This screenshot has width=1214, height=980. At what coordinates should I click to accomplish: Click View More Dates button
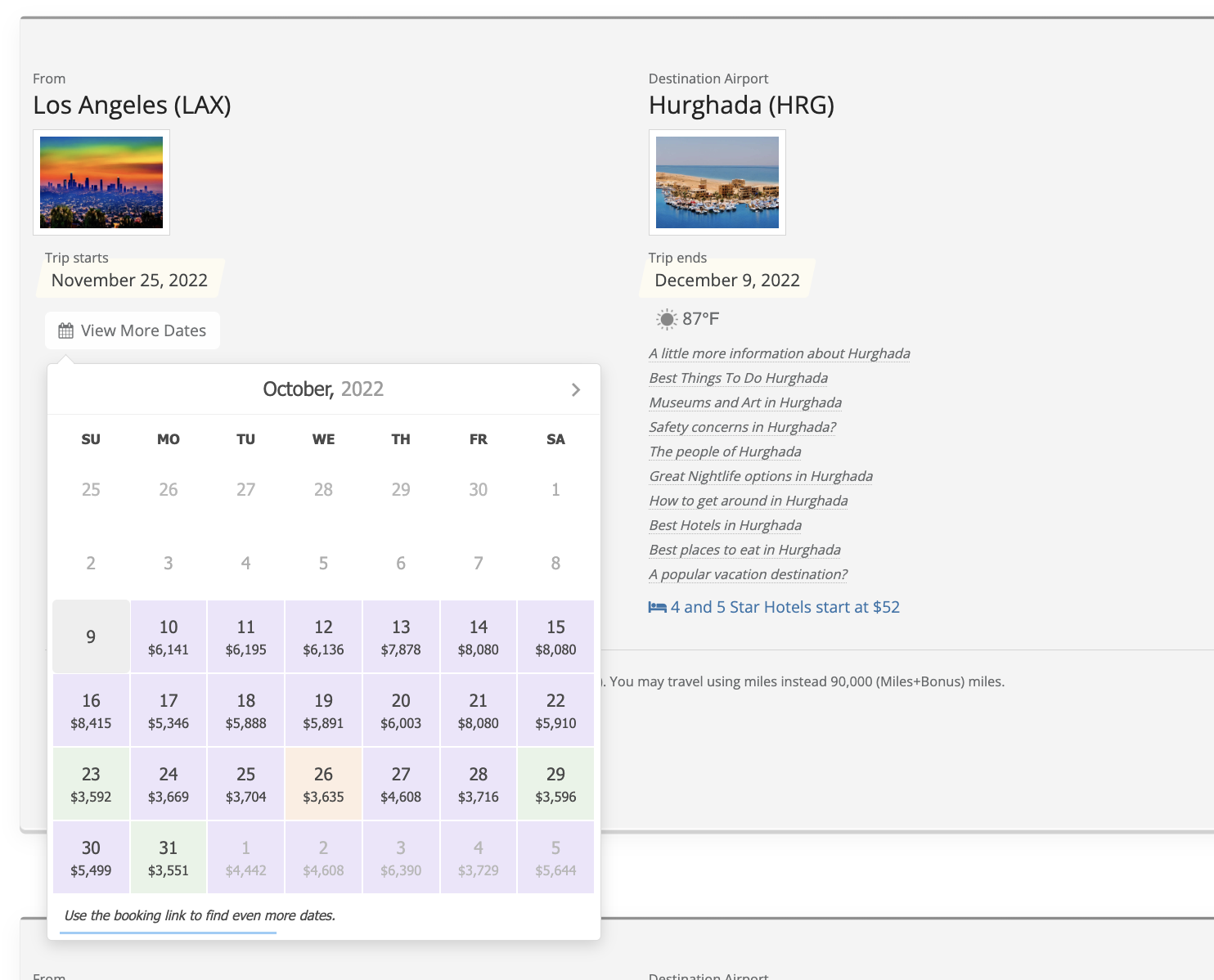133,330
